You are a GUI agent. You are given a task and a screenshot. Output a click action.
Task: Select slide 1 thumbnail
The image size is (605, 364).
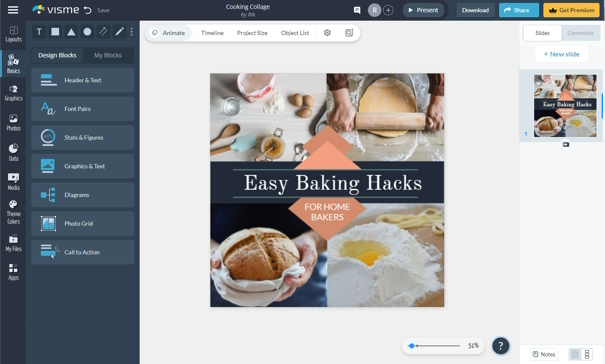[565, 106]
